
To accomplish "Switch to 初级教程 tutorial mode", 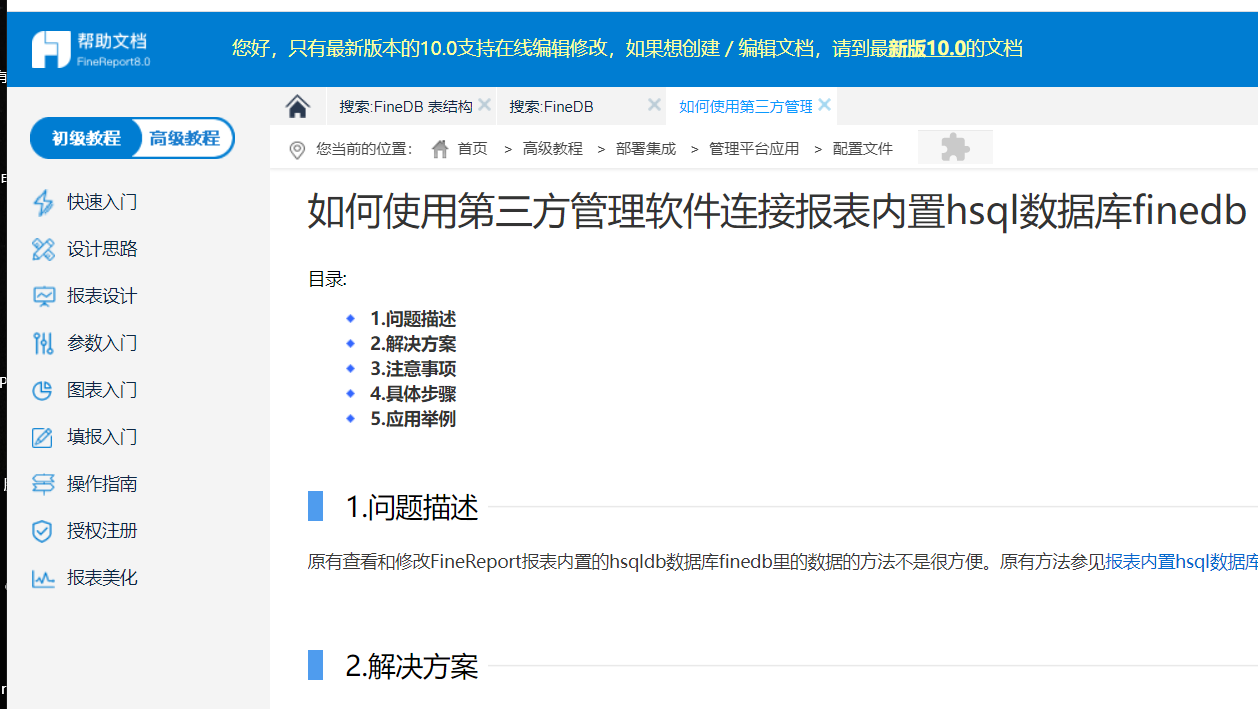I will pyautogui.click(x=86, y=138).
